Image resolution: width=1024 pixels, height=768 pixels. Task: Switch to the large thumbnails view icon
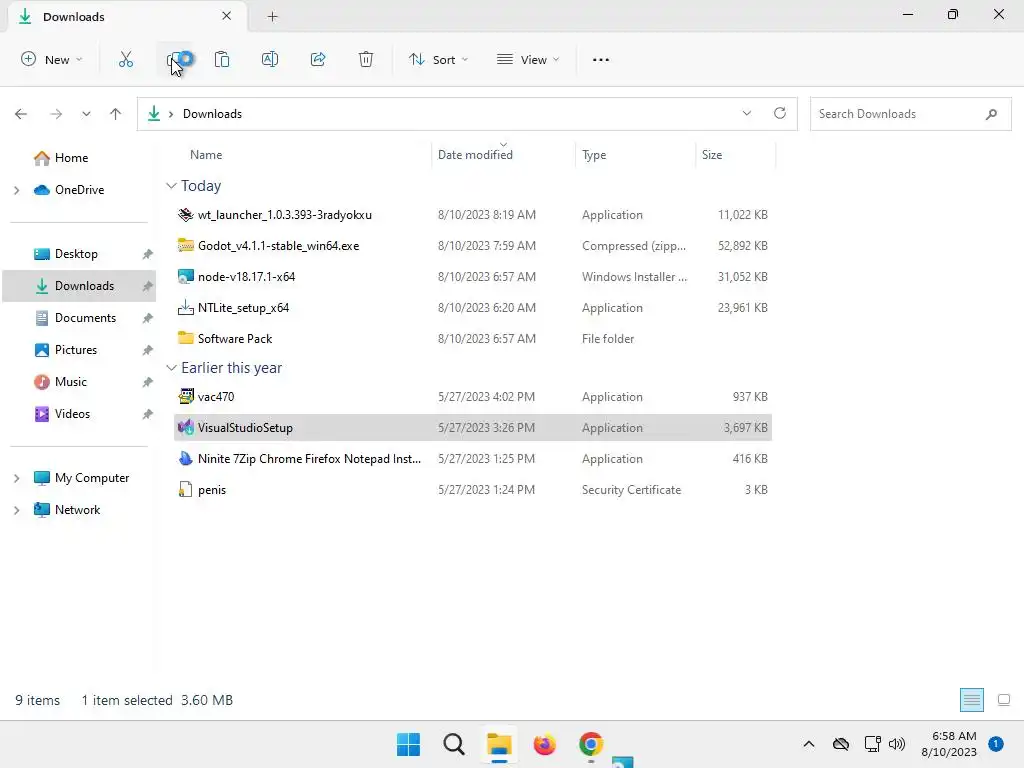pos(1004,700)
